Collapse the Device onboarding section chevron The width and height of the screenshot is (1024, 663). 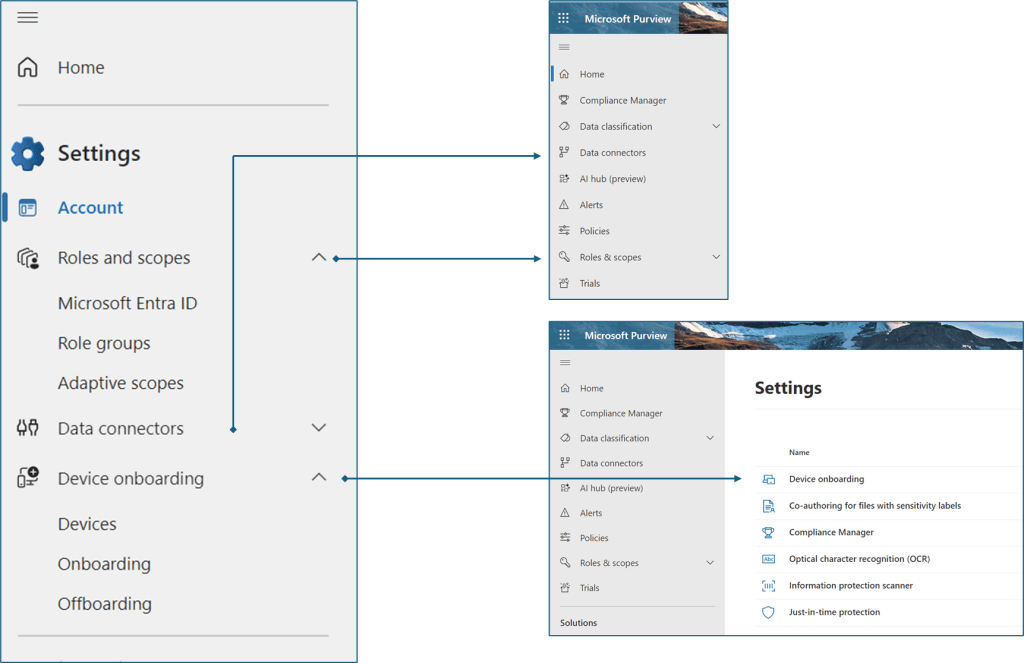click(x=319, y=478)
